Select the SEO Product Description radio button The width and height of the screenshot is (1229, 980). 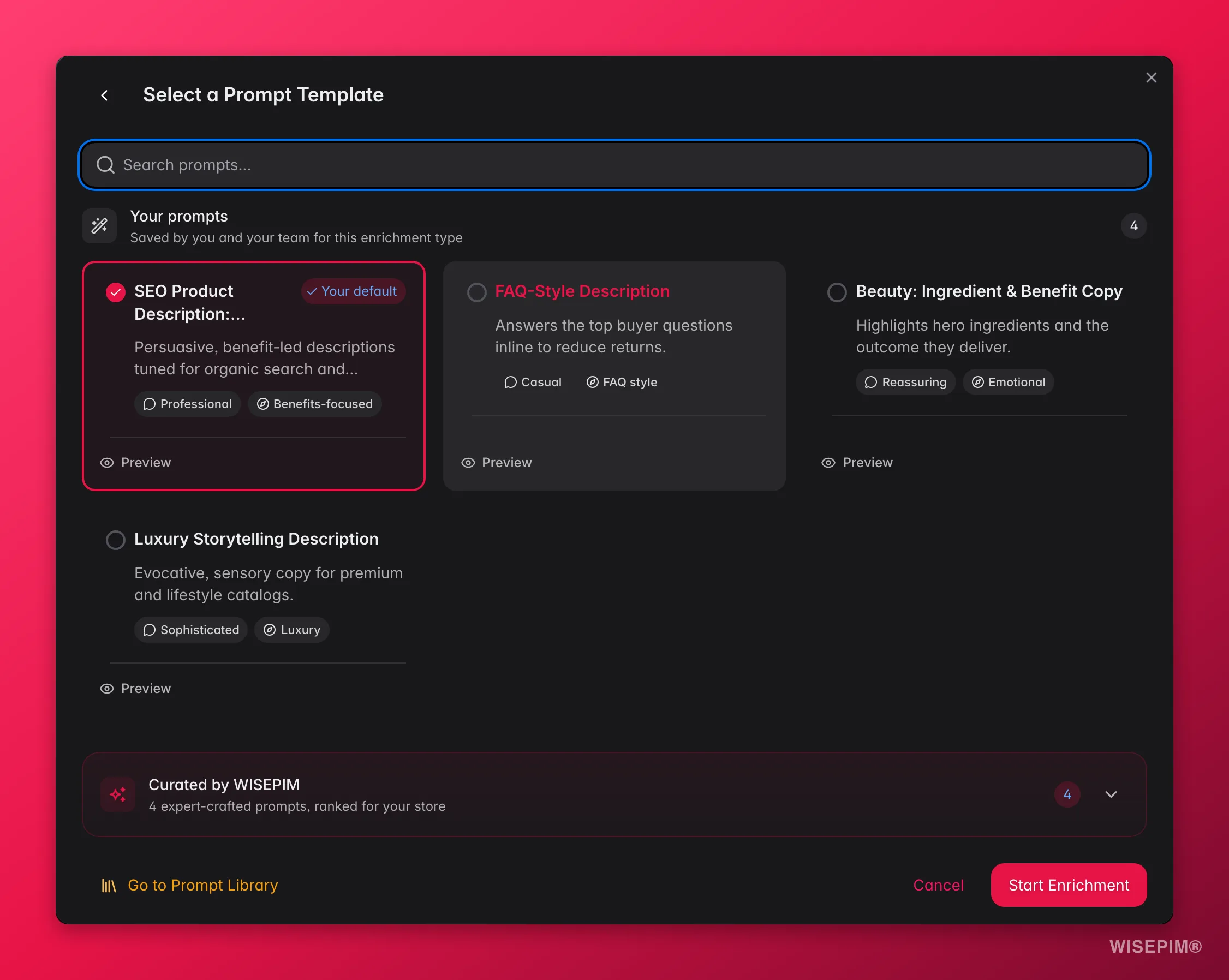point(116,292)
